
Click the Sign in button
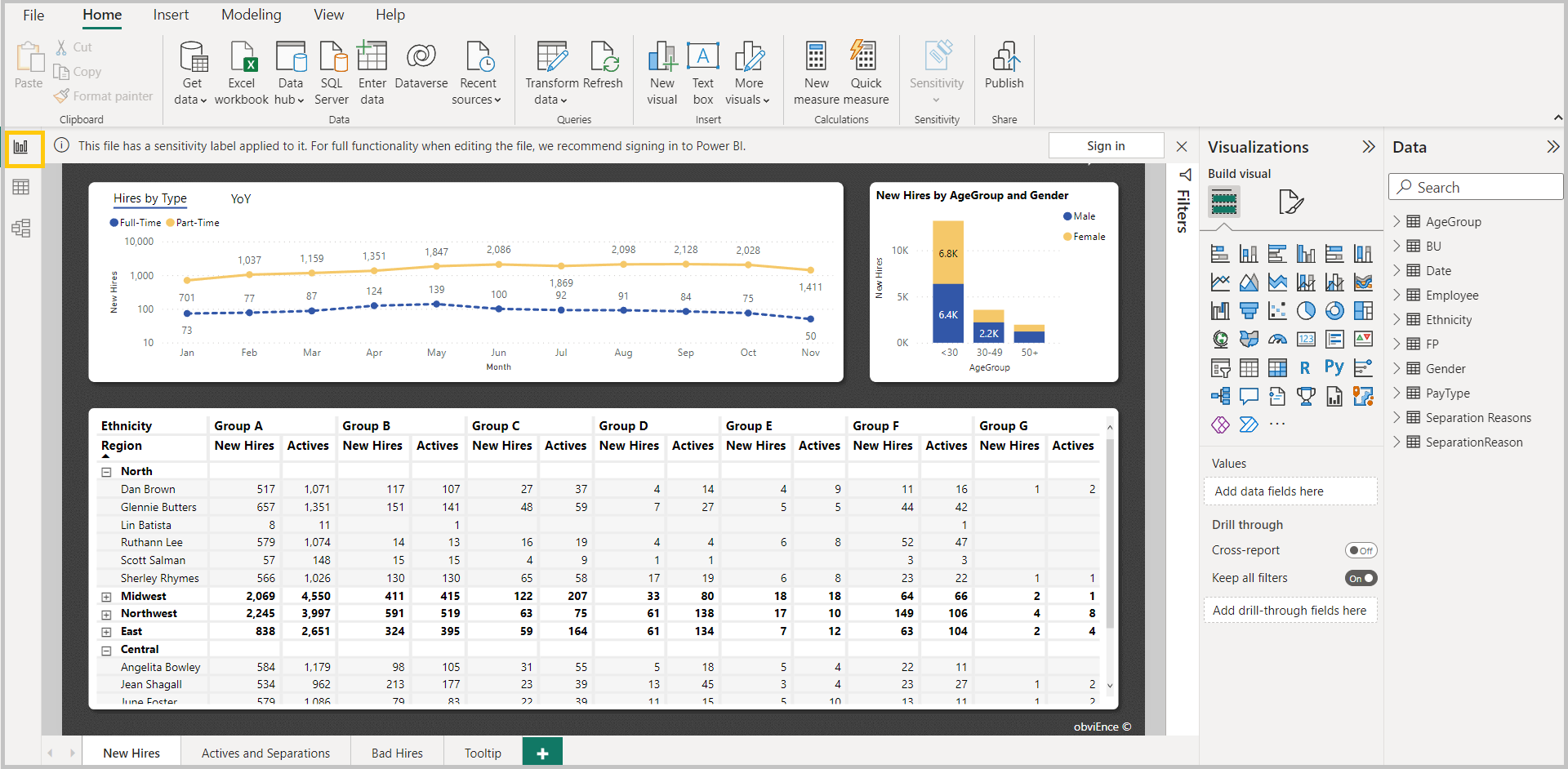click(1105, 145)
